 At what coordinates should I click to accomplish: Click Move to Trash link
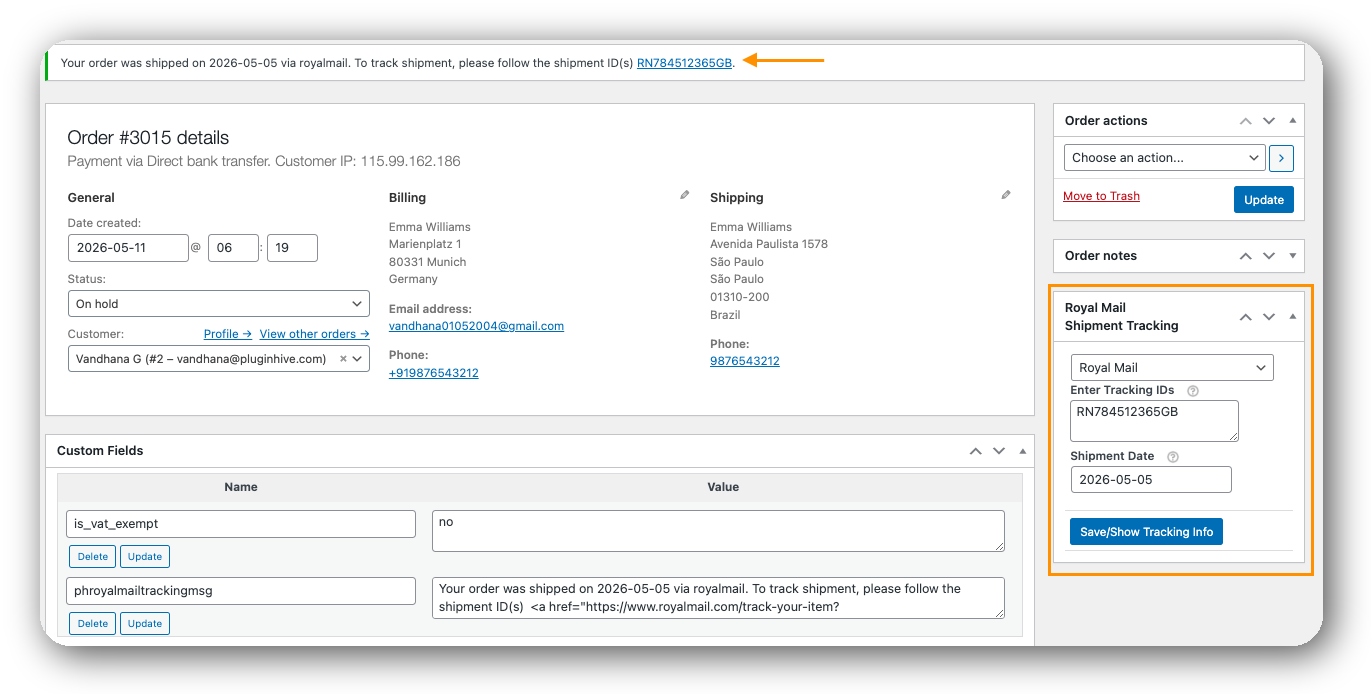pyautogui.click(x=1101, y=196)
